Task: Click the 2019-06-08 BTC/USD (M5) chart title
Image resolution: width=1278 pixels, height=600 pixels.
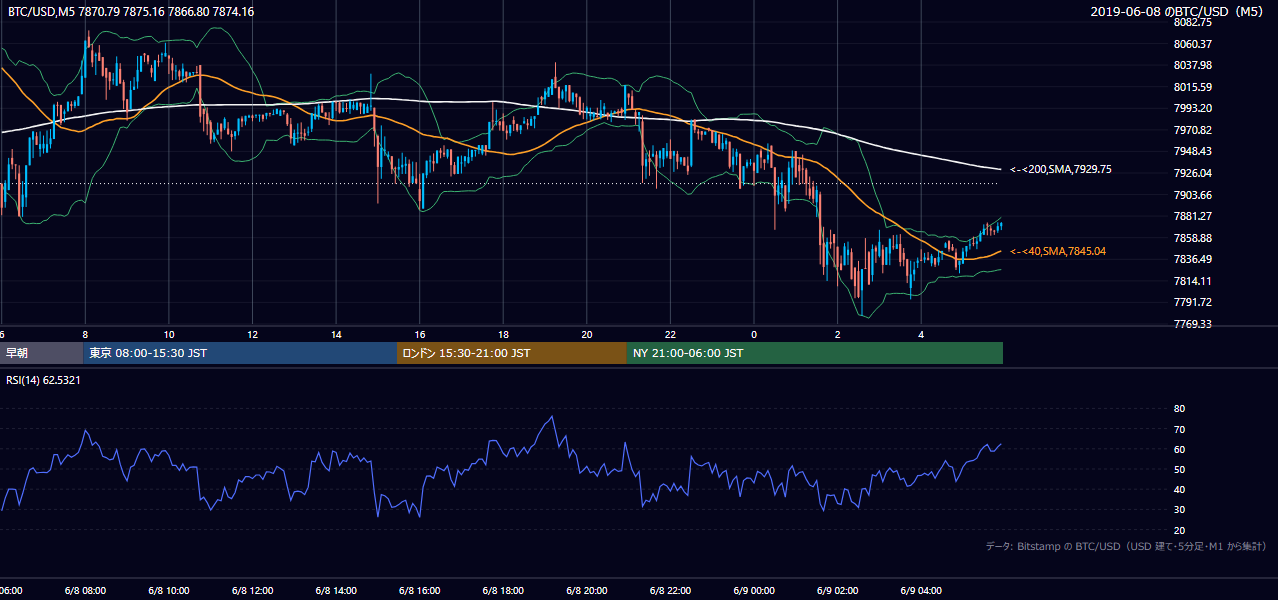Action: (x=1179, y=12)
